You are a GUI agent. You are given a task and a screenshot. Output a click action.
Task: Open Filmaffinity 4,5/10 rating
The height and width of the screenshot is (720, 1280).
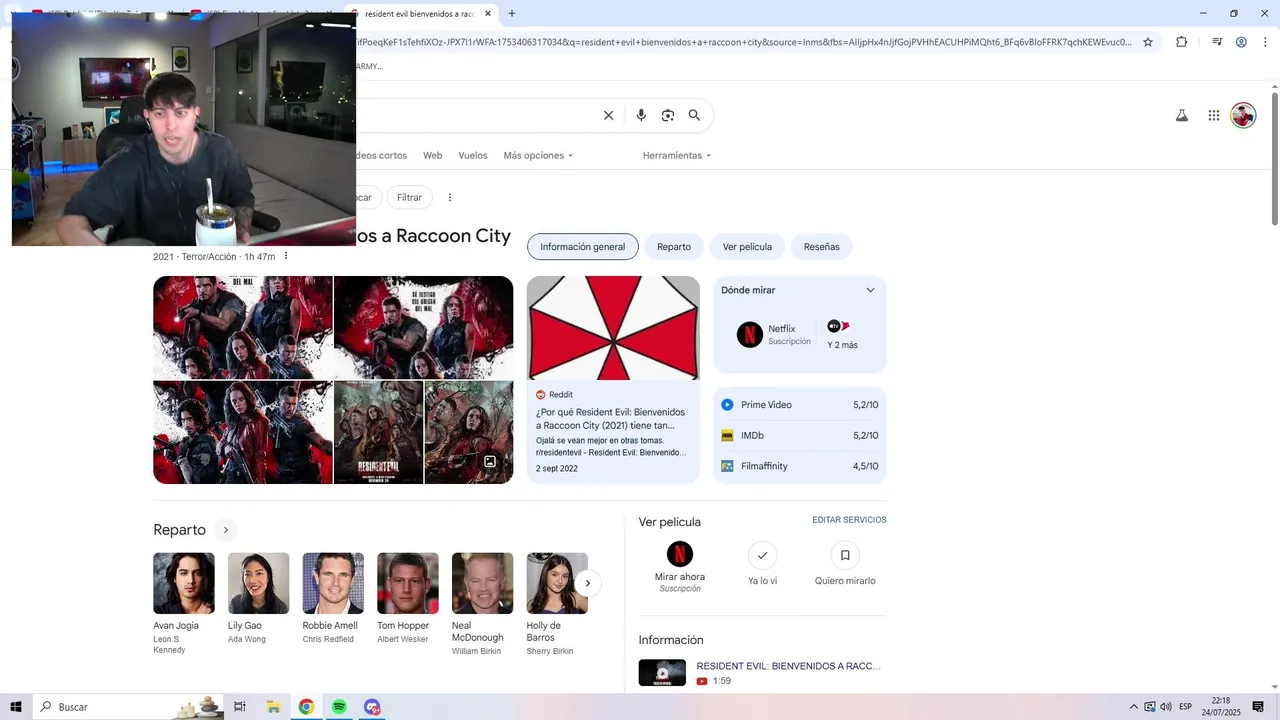800,466
